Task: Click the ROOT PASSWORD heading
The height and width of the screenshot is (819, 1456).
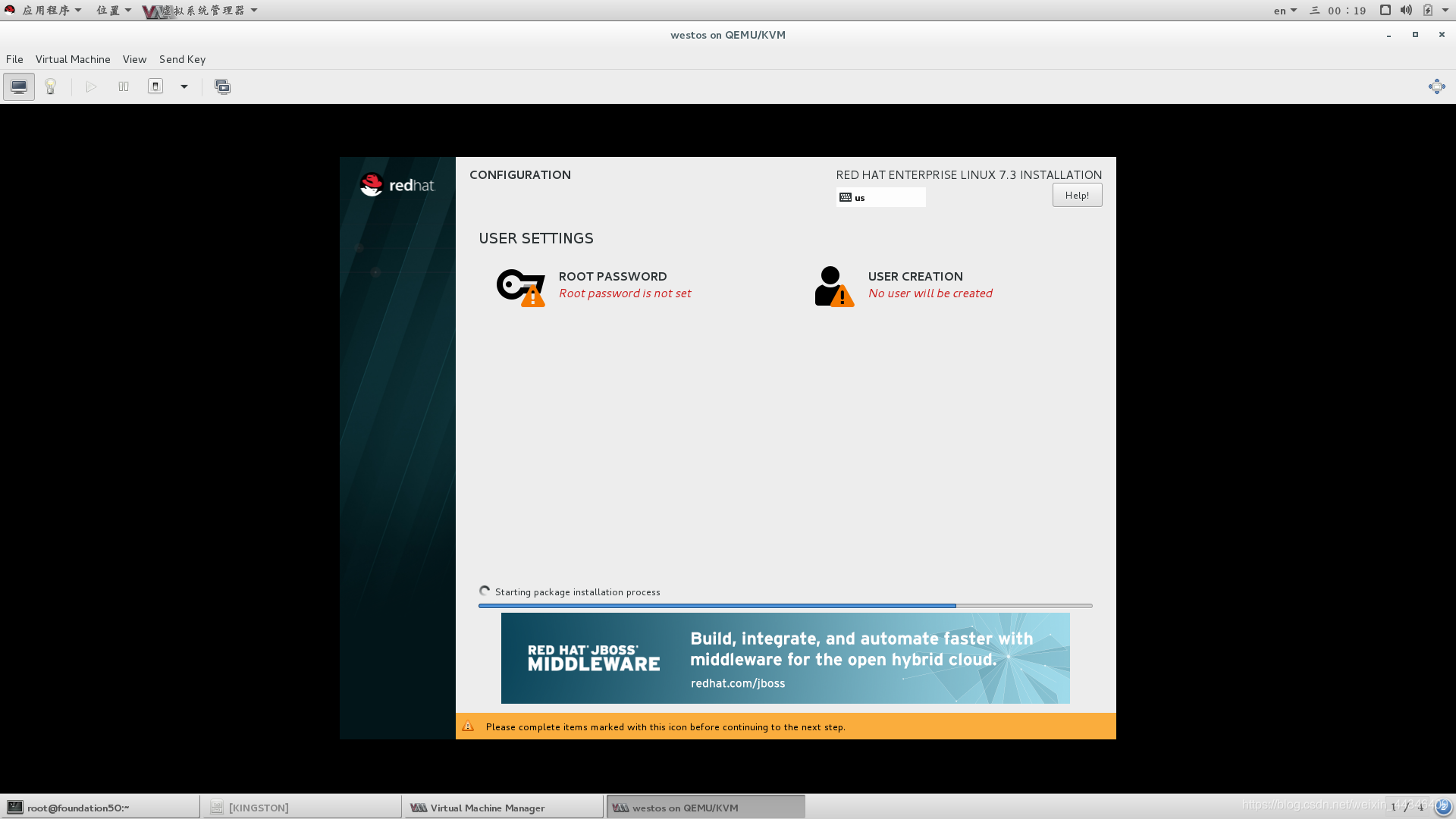Action: click(613, 277)
